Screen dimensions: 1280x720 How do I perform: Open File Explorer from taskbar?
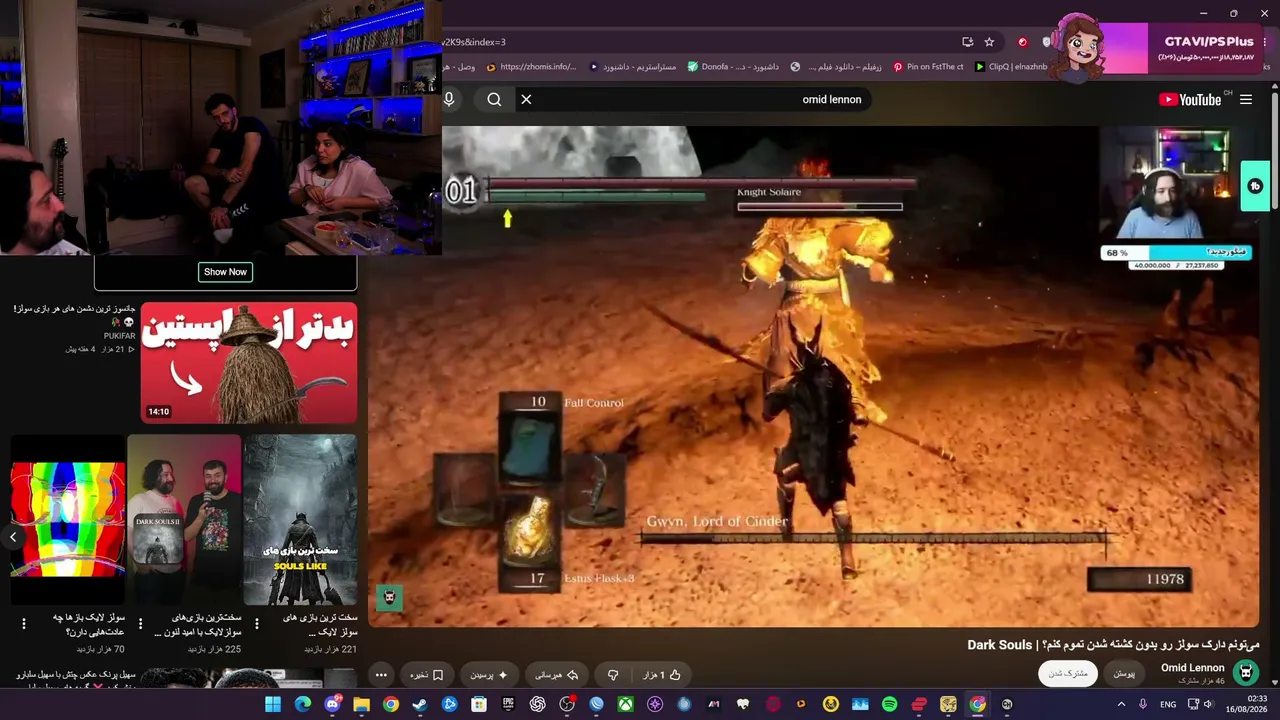point(361,704)
